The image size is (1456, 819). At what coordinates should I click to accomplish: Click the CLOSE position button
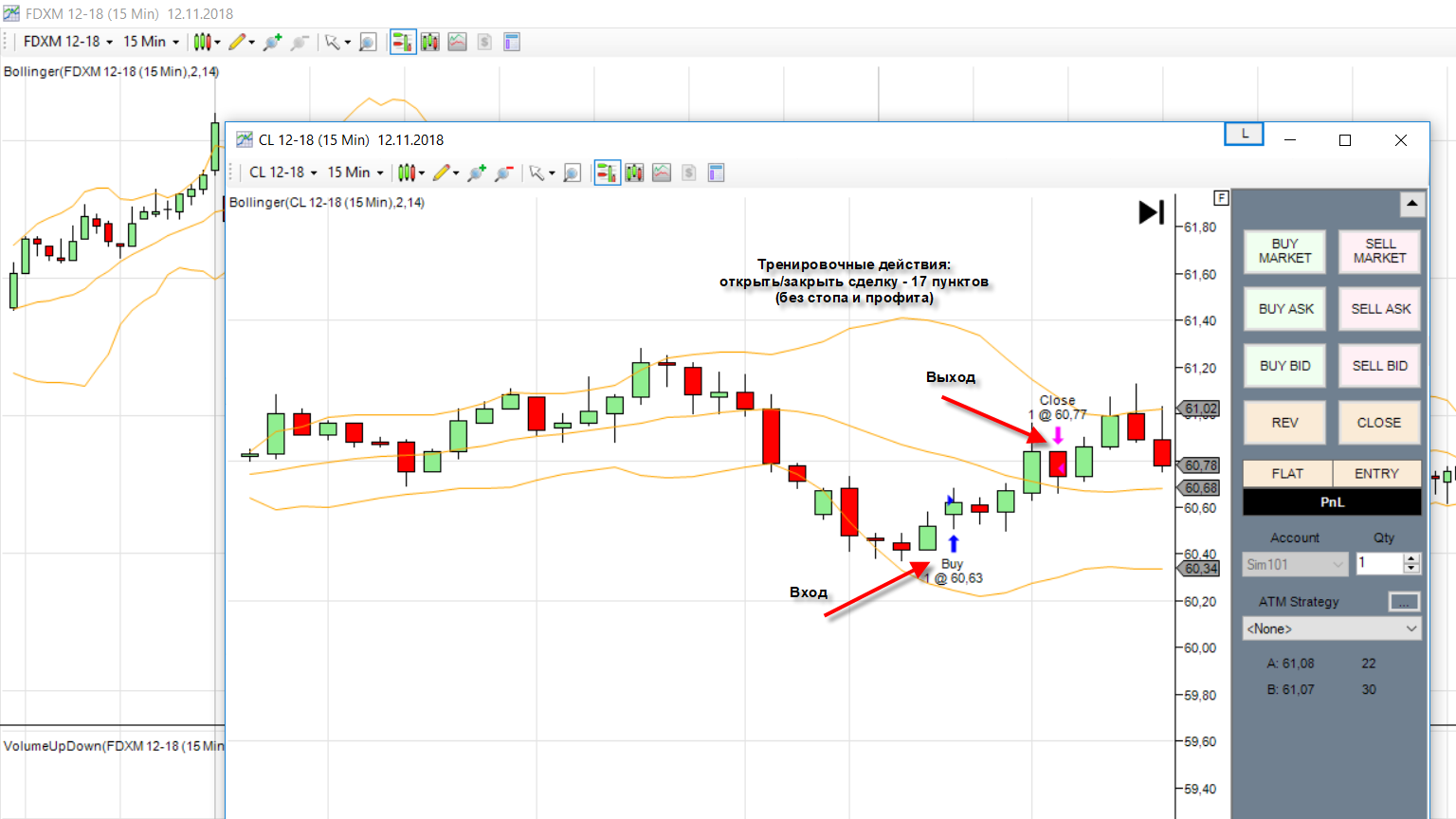pos(1379,423)
